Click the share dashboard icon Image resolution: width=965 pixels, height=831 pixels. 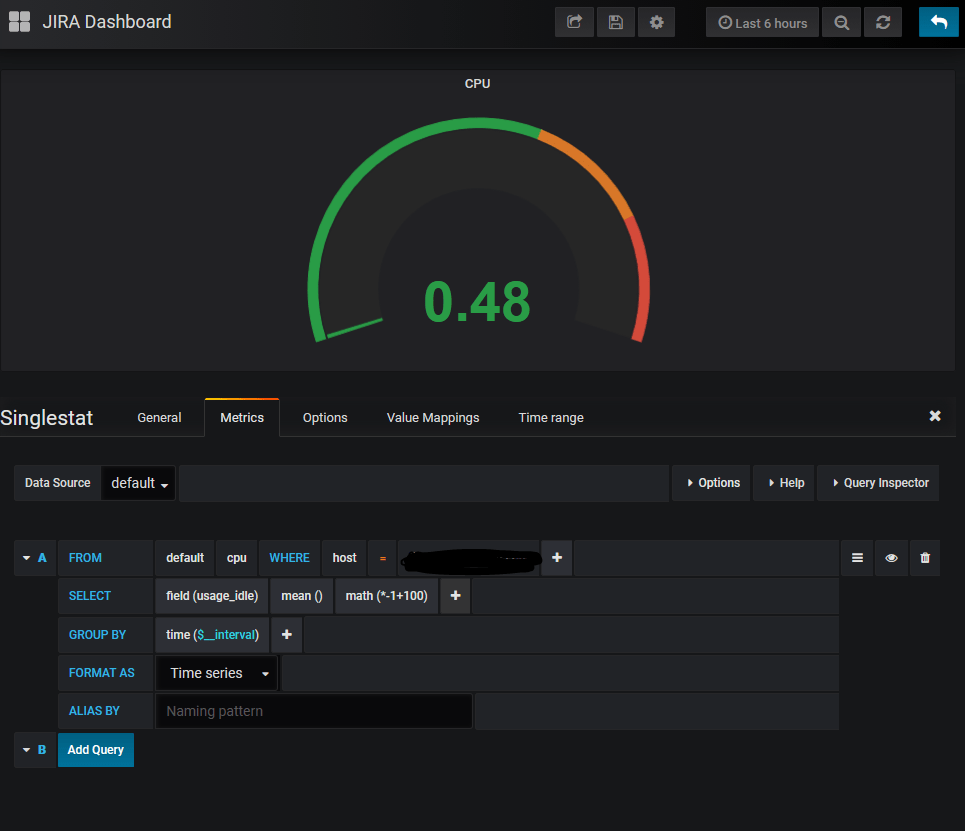pyautogui.click(x=574, y=22)
